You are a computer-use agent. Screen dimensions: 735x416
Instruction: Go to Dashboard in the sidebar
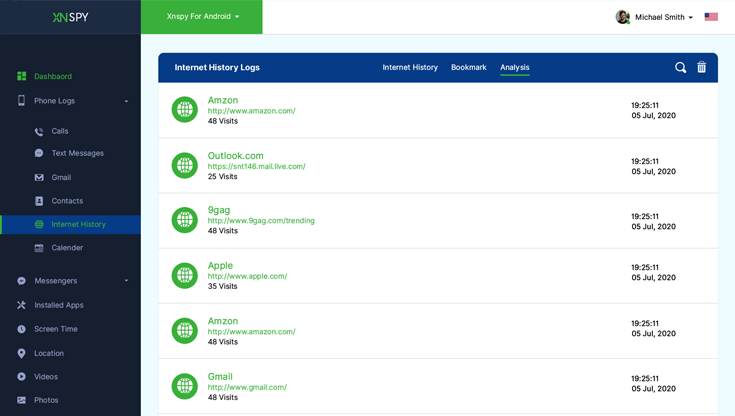pos(52,76)
